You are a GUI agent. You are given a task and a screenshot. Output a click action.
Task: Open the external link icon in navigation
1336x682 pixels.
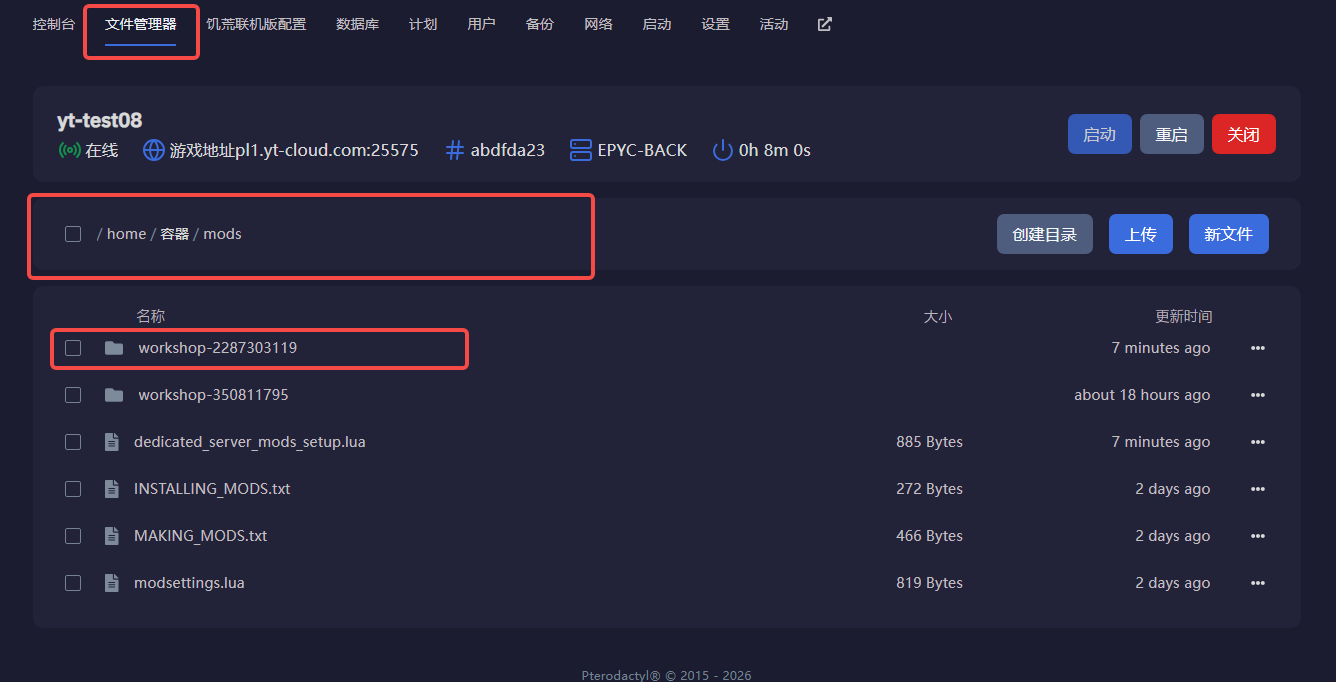[824, 24]
